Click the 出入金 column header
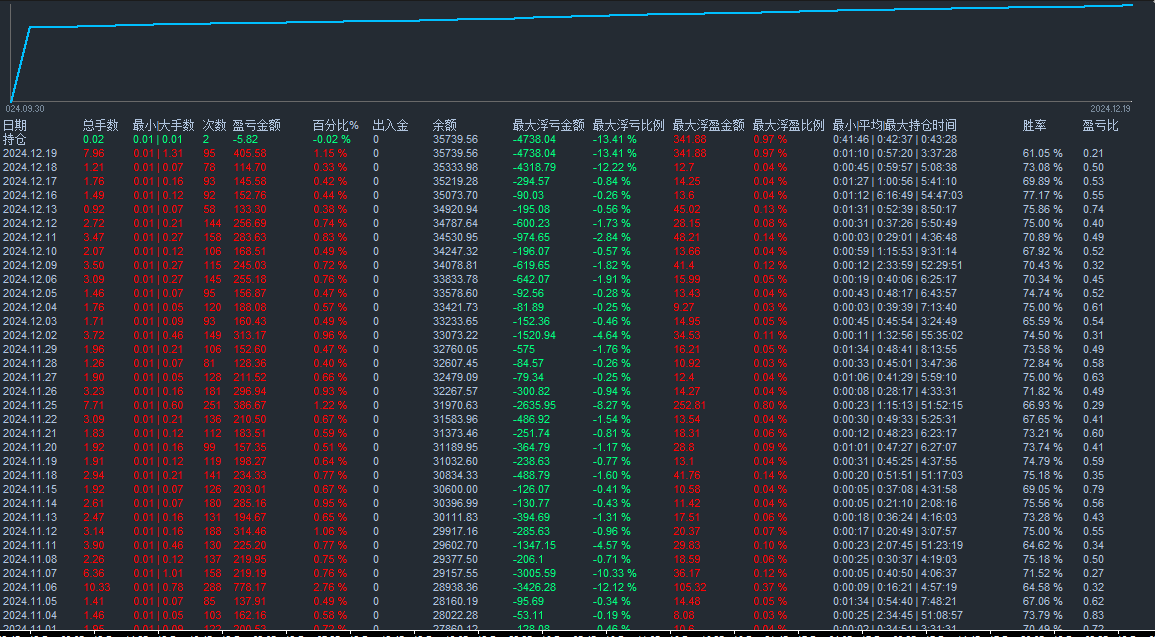 tap(390, 125)
